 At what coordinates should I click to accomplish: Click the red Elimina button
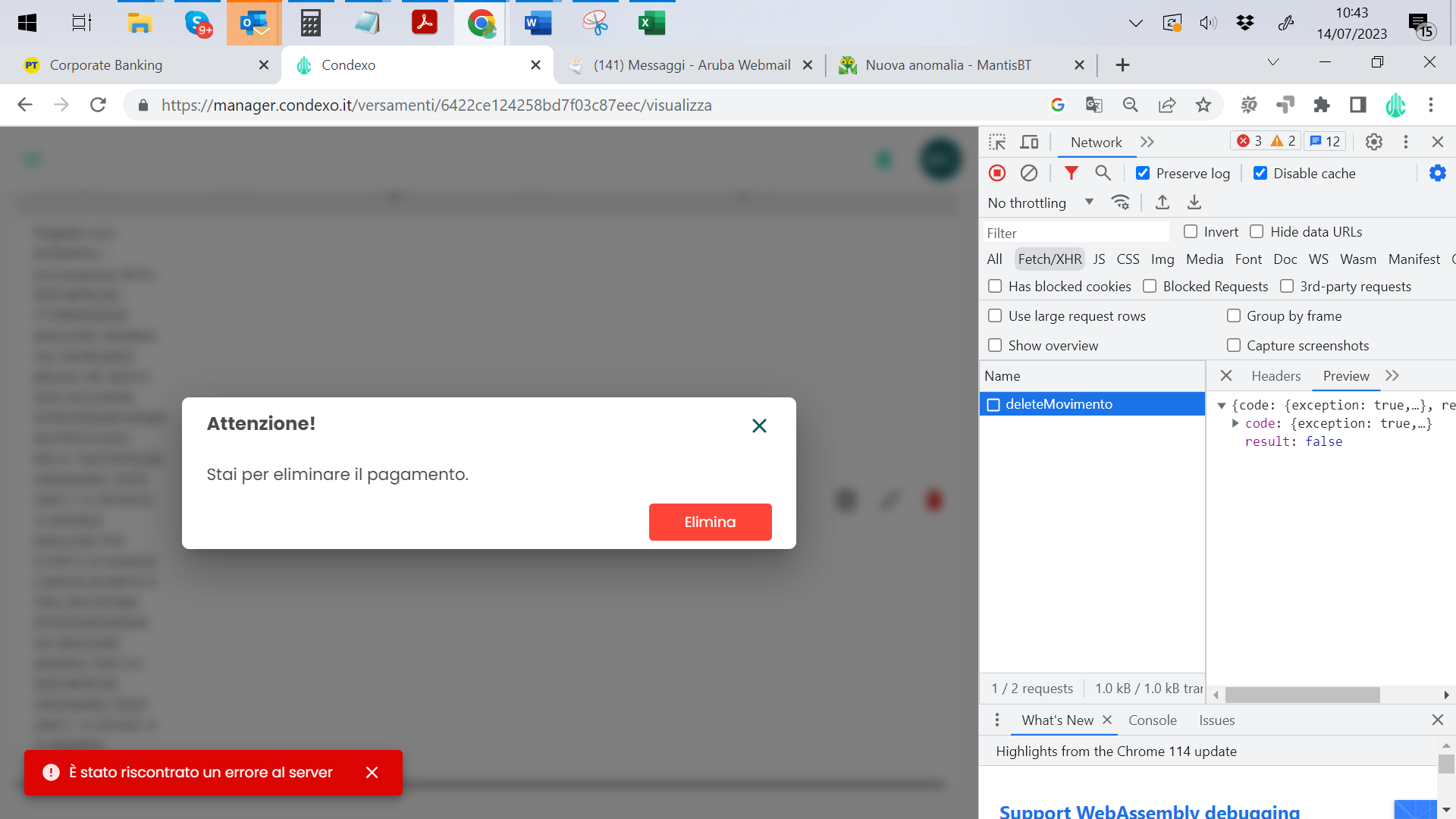pyautogui.click(x=710, y=522)
